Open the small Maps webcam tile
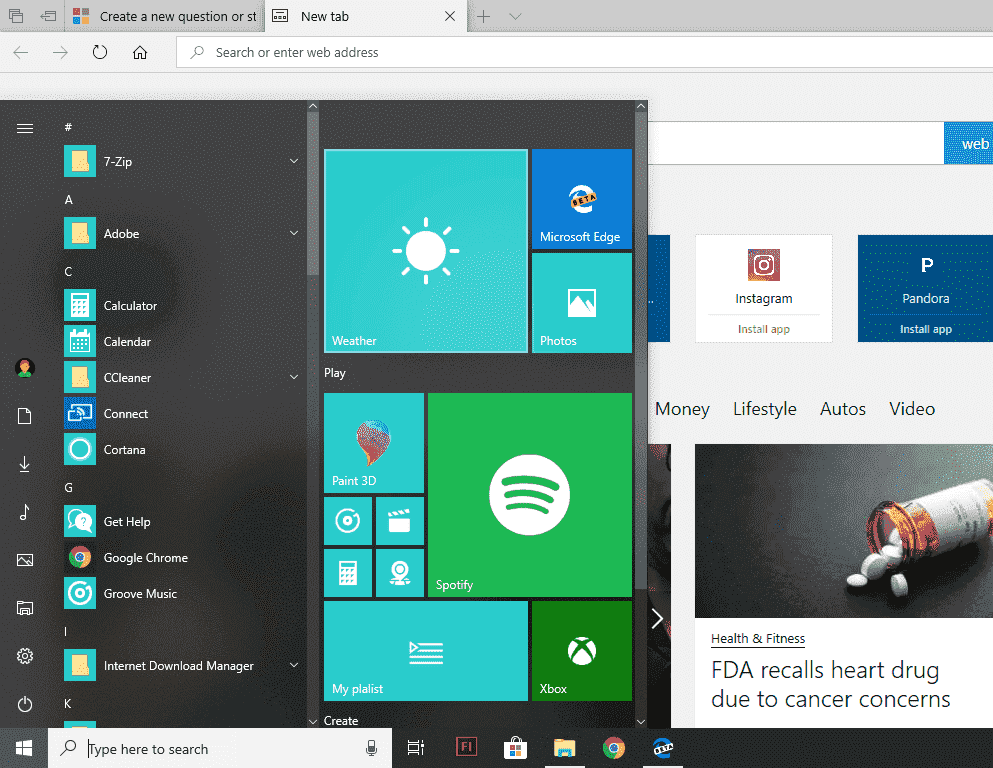This screenshot has width=993, height=768. (x=400, y=573)
